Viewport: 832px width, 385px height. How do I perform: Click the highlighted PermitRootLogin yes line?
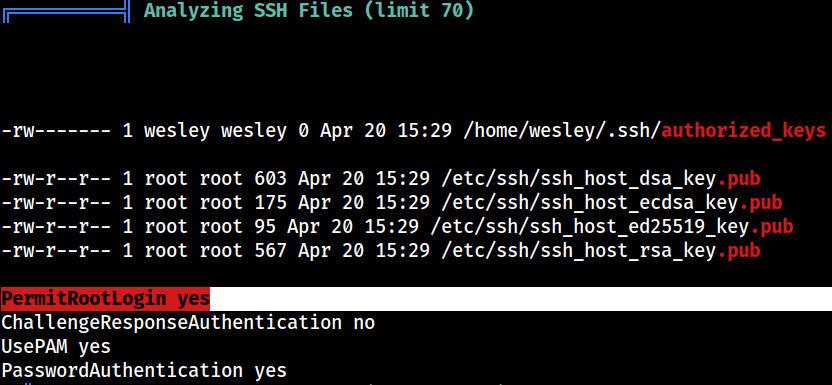coord(106,299)
